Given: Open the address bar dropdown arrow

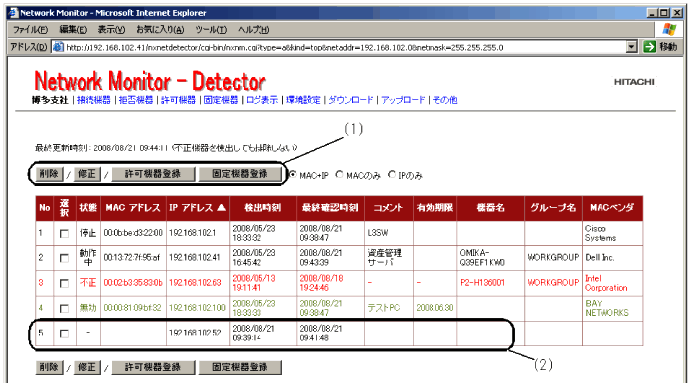Looking at the screenshot, I should click(631, 46).
